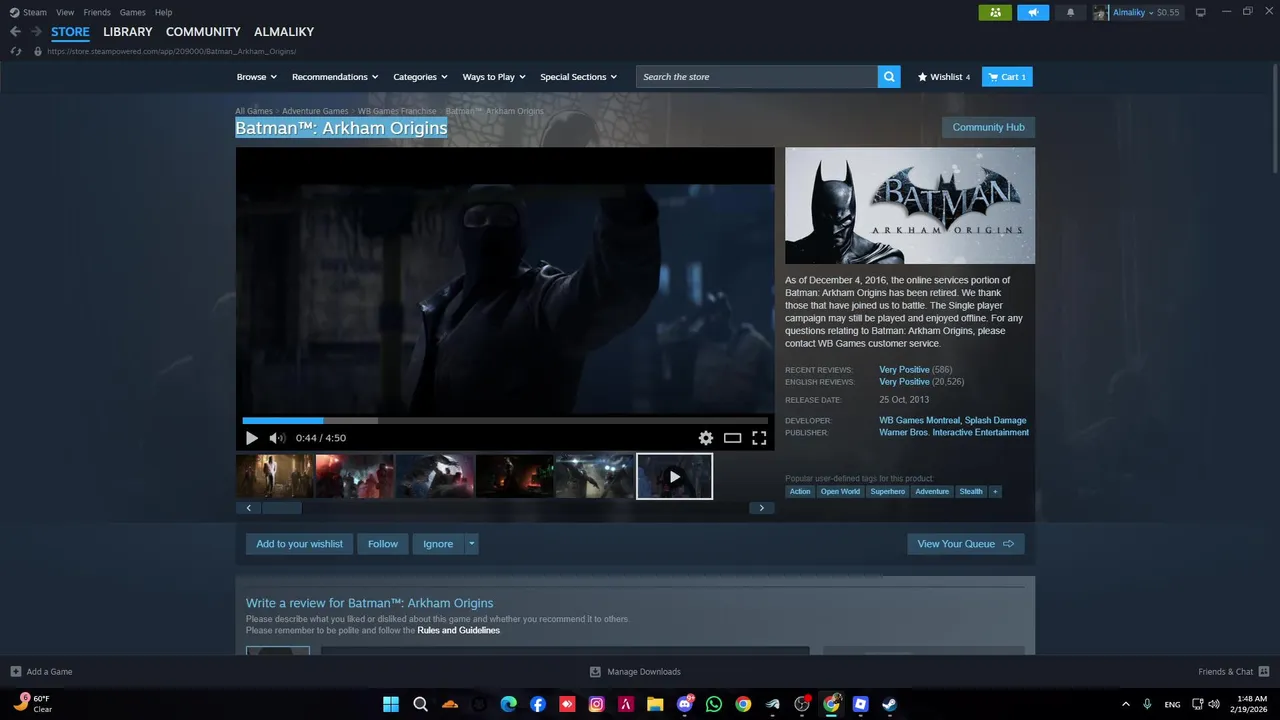
Task: Go forward with the navigation arrow
Action: [36, 32]
